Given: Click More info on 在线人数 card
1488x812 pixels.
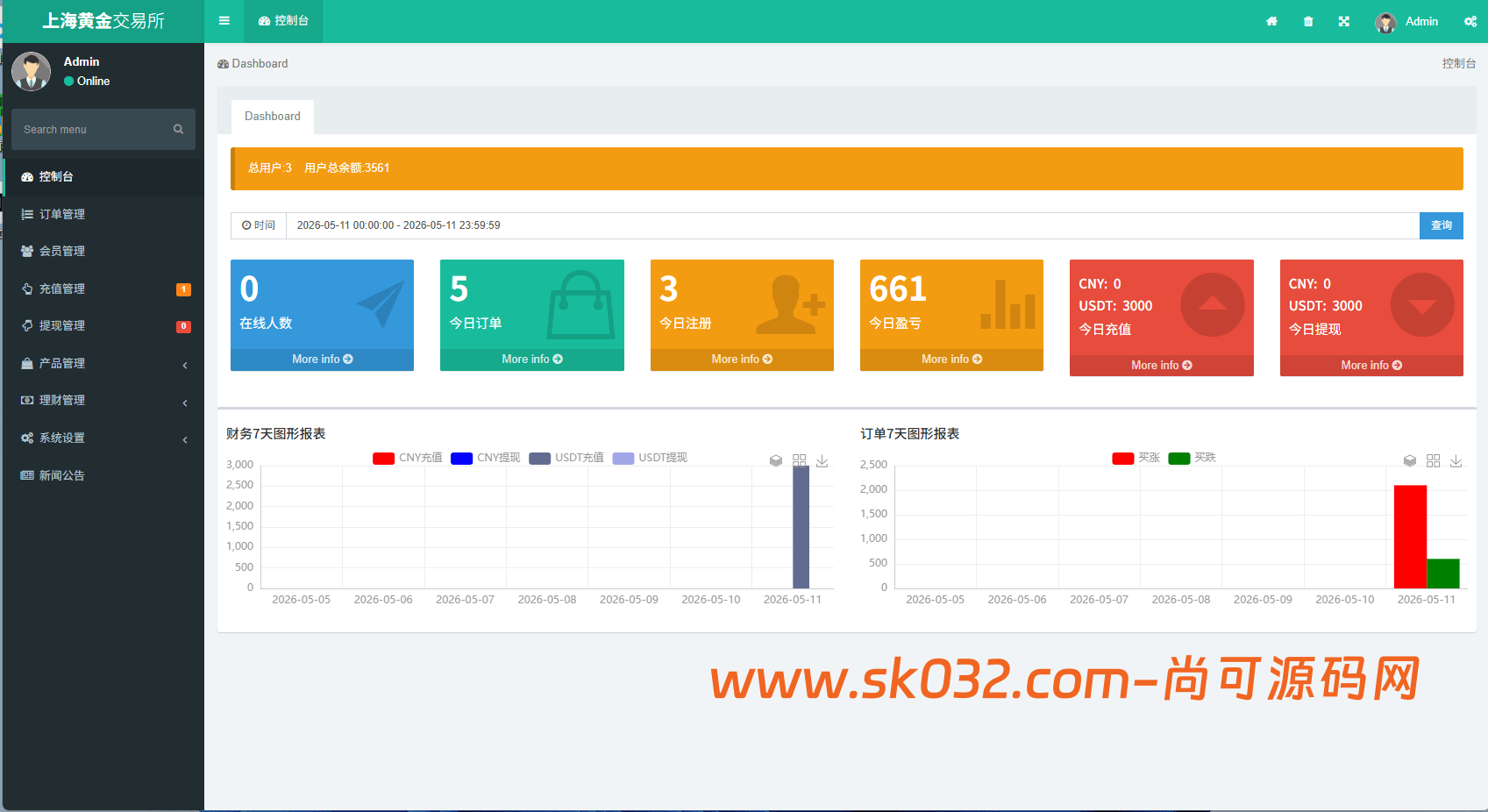Looking at the screenshot, I should (323, 360).
